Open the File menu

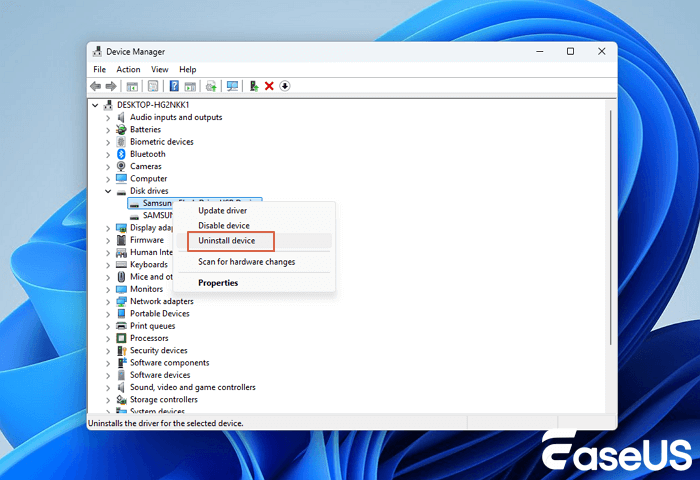(x=100, y=69)
